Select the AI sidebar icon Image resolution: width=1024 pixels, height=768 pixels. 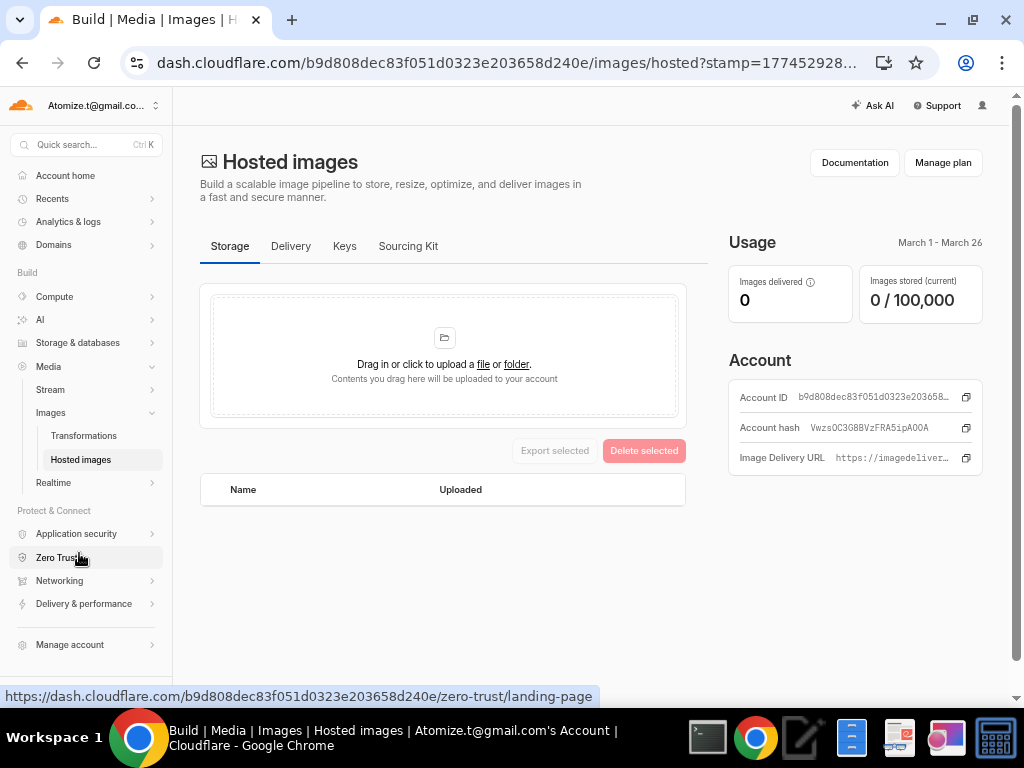22,320
